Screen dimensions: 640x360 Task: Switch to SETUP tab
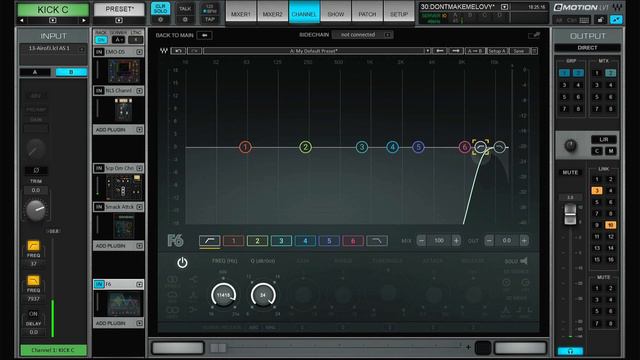coord(399,12)
